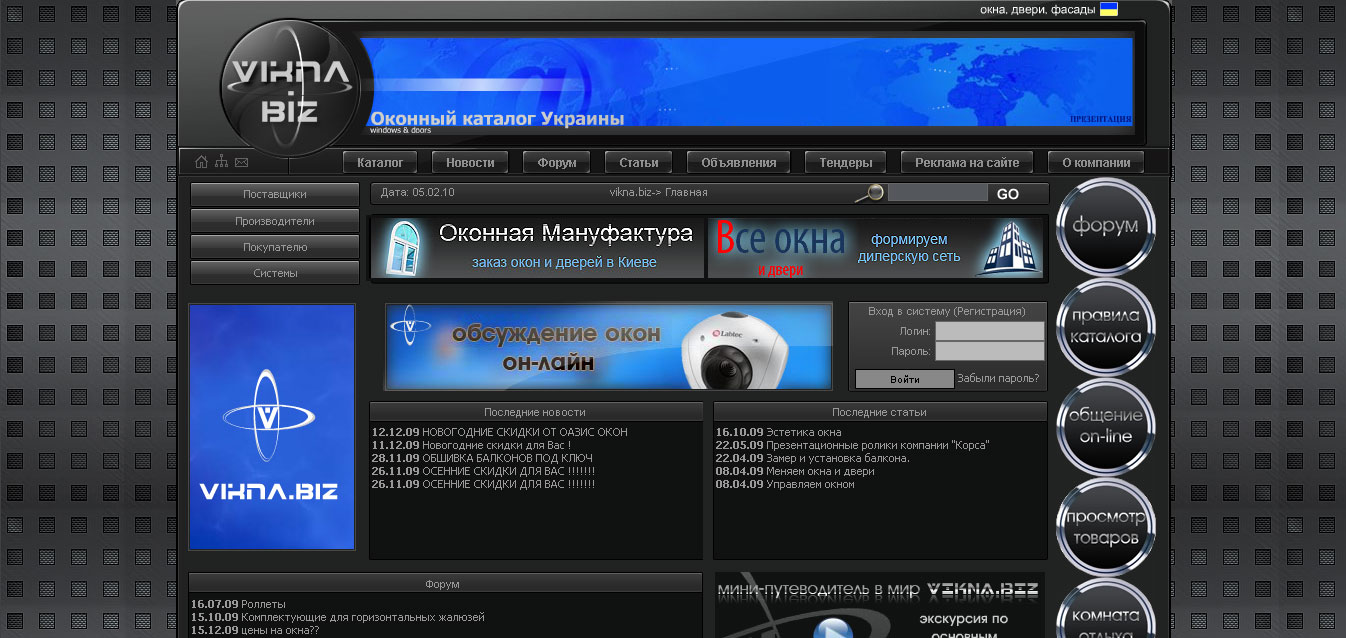
Task: Click the Ukrainian flag icon
Action: coord(1109,9)
